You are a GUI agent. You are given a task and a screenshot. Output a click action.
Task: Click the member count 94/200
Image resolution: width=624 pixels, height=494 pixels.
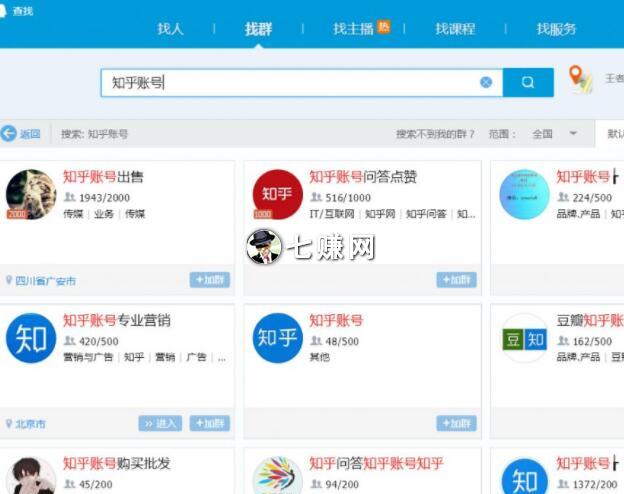pos(342,484)
